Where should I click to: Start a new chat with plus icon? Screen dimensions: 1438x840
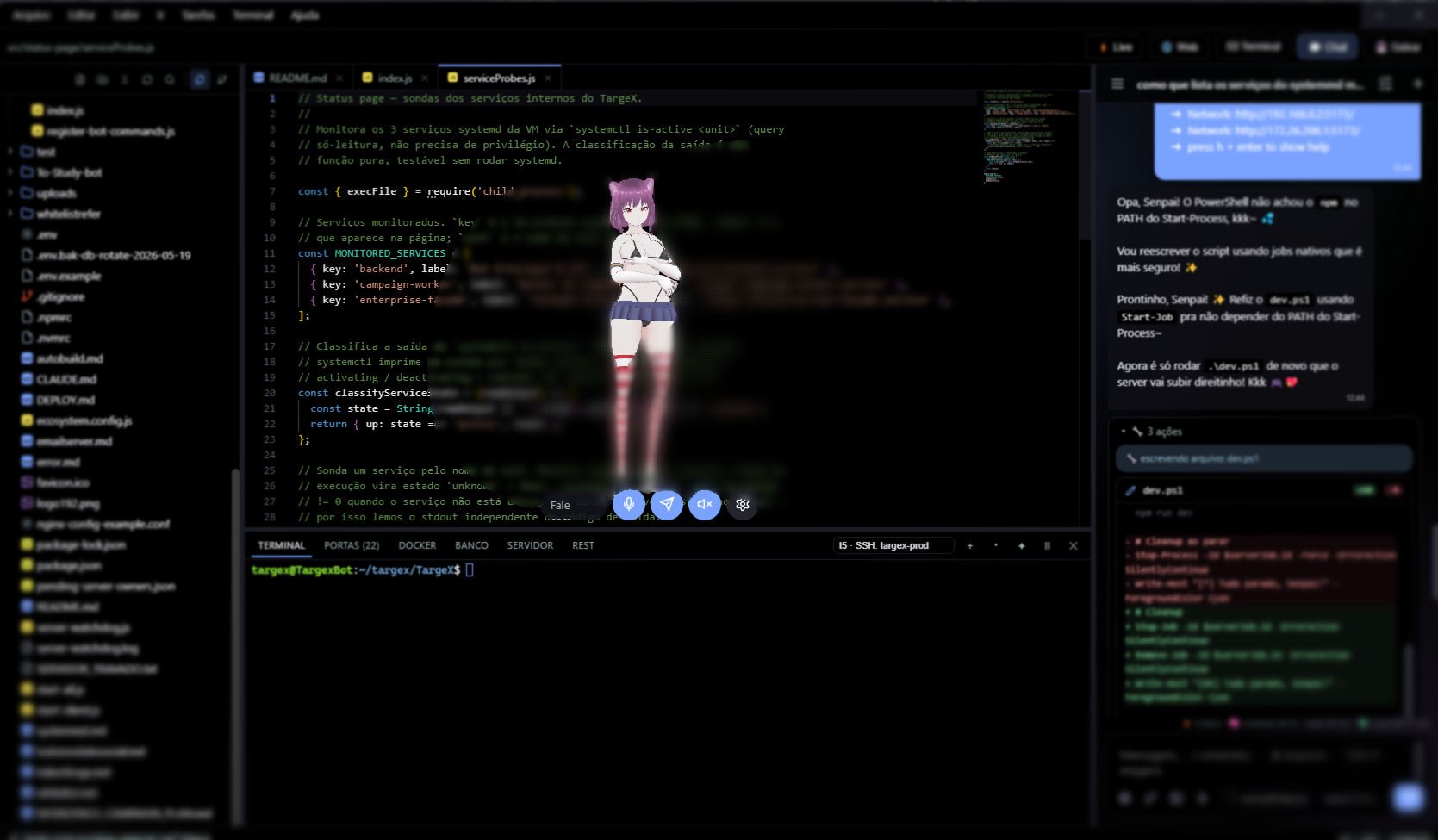(x=1417, y=84)
